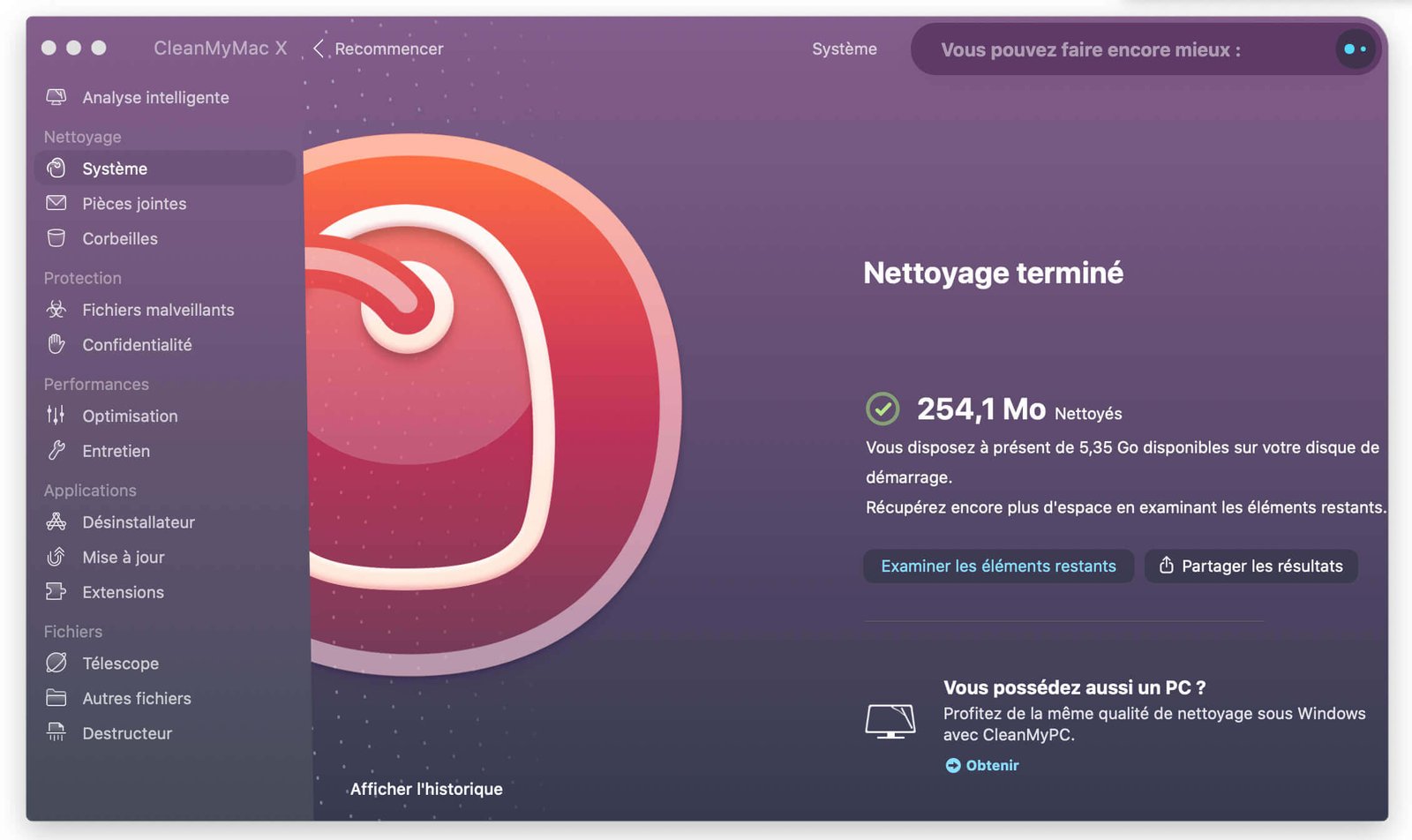Click the Extensions puzzle icon
The height and width of the screenshot is (840, 1412).
pyautogui.click(x=56, y=592)
